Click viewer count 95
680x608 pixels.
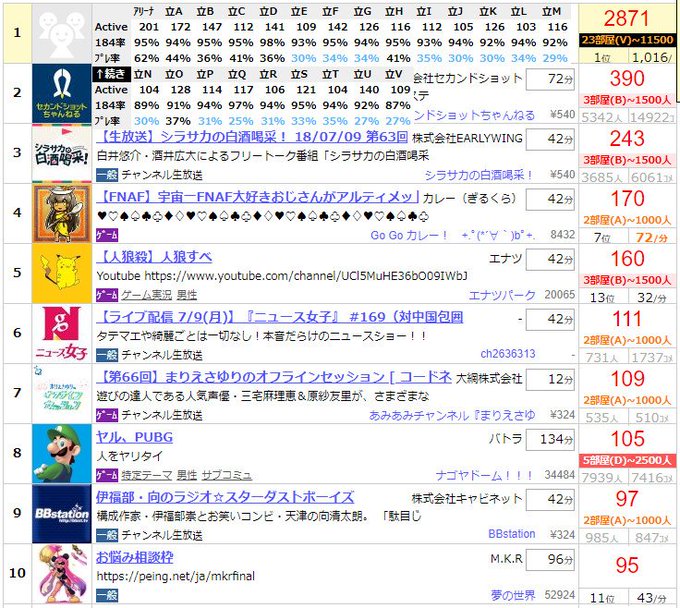(x=627, y=566)
